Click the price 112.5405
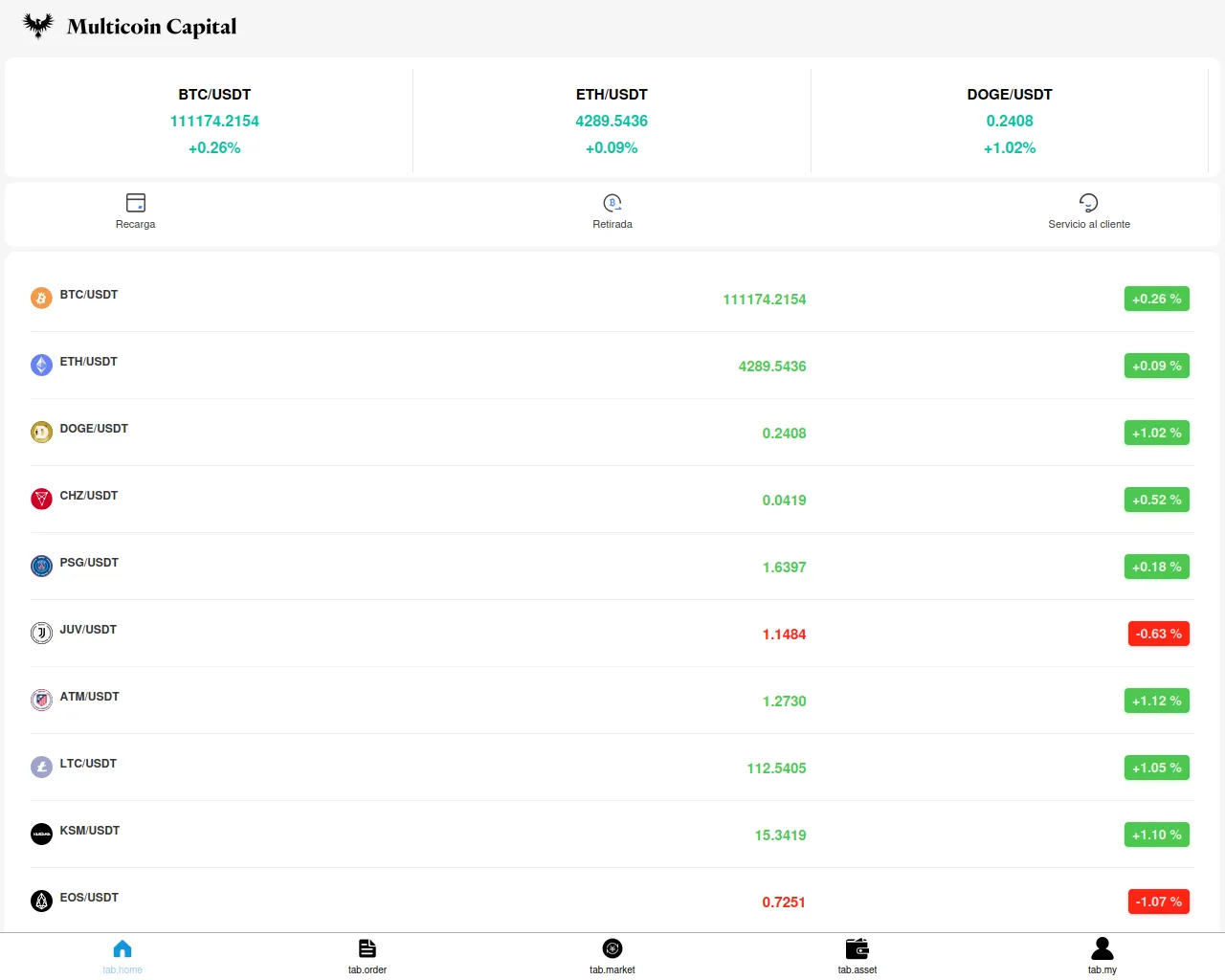The image size is (1225, 980). 776,768
